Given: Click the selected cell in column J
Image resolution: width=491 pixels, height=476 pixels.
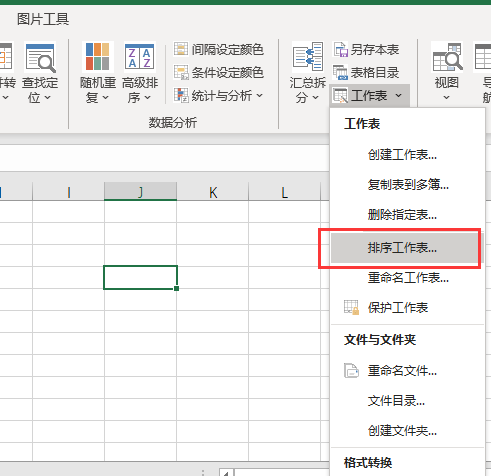Looking at the screenshot, I should click(140, 277).
